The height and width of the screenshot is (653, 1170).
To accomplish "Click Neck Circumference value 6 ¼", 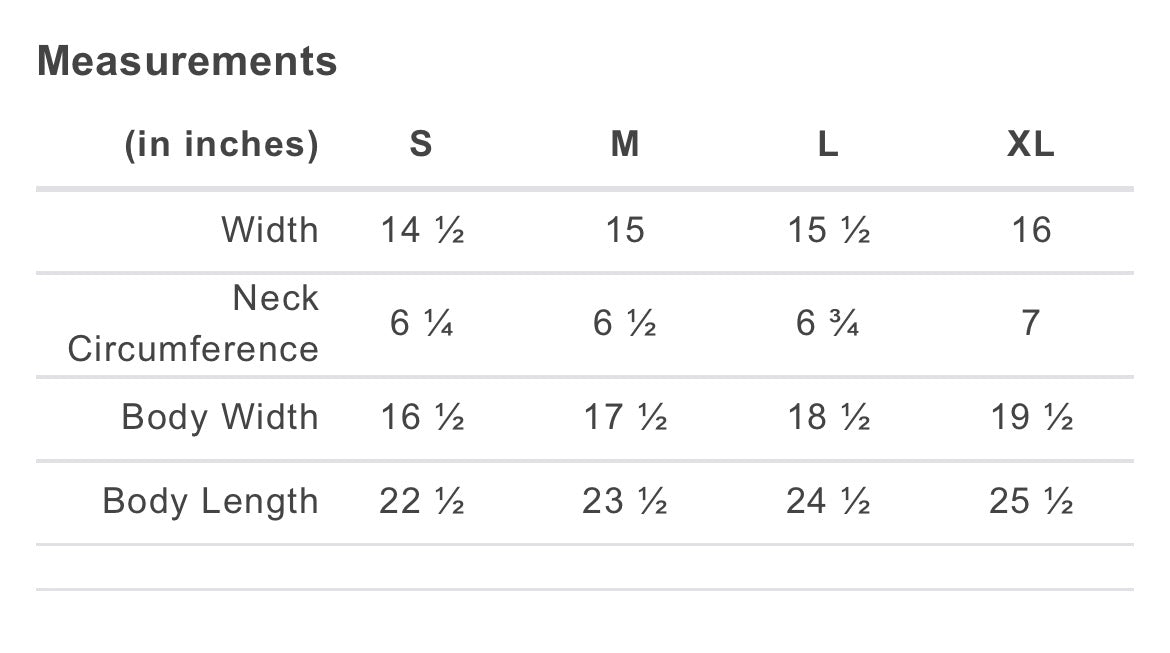I will (422, 324).
